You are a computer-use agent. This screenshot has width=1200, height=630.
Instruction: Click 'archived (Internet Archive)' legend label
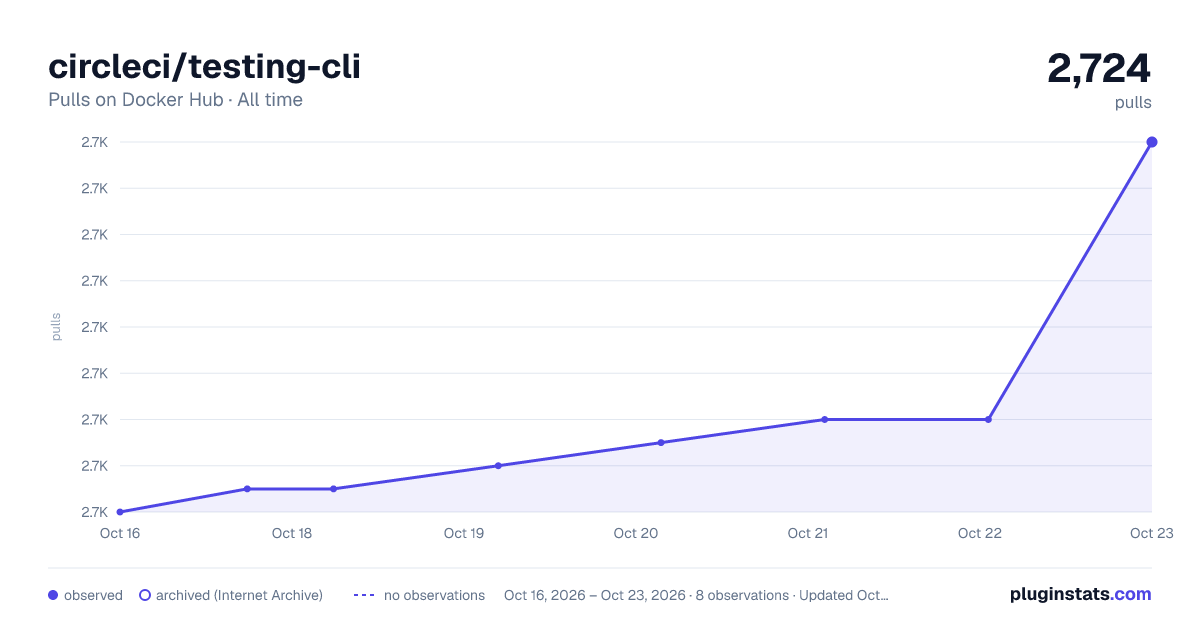pos(239,595)
